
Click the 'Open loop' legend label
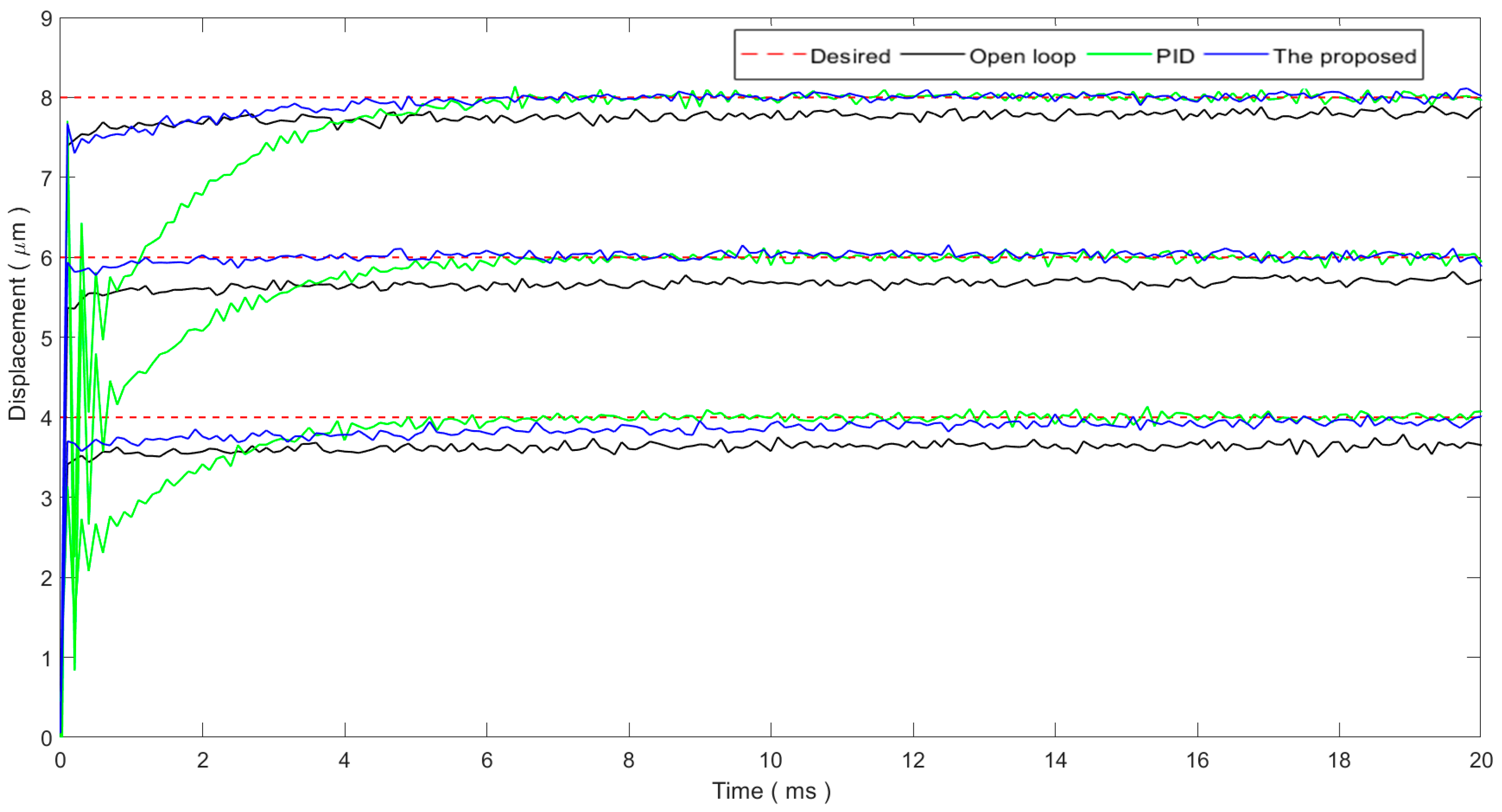click(x=1022, y=56)
